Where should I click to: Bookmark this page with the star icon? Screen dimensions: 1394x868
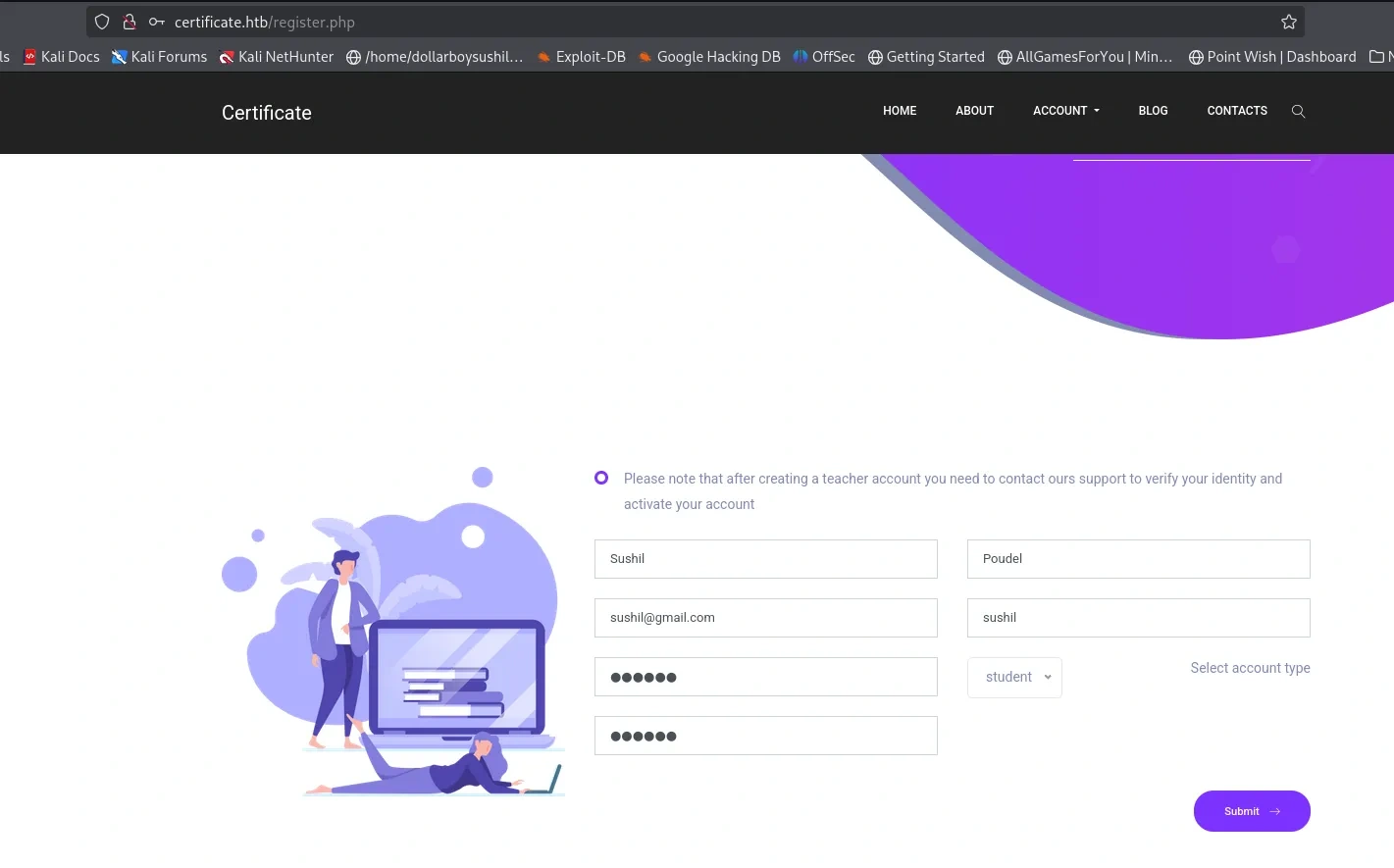click(1289, 22)
